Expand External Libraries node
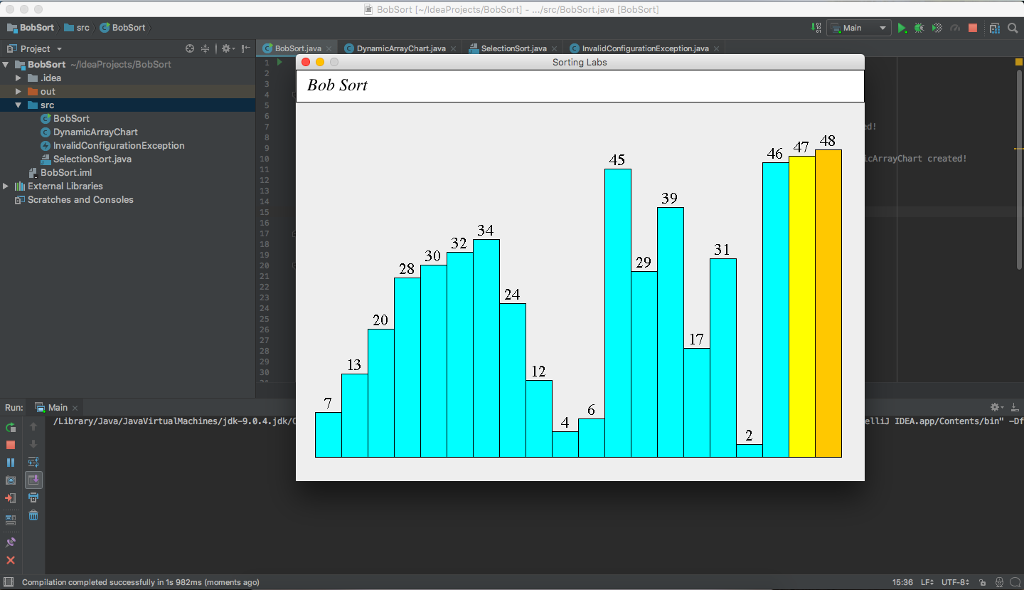Viewport: 1024px width, 590px height. [7, 186]
